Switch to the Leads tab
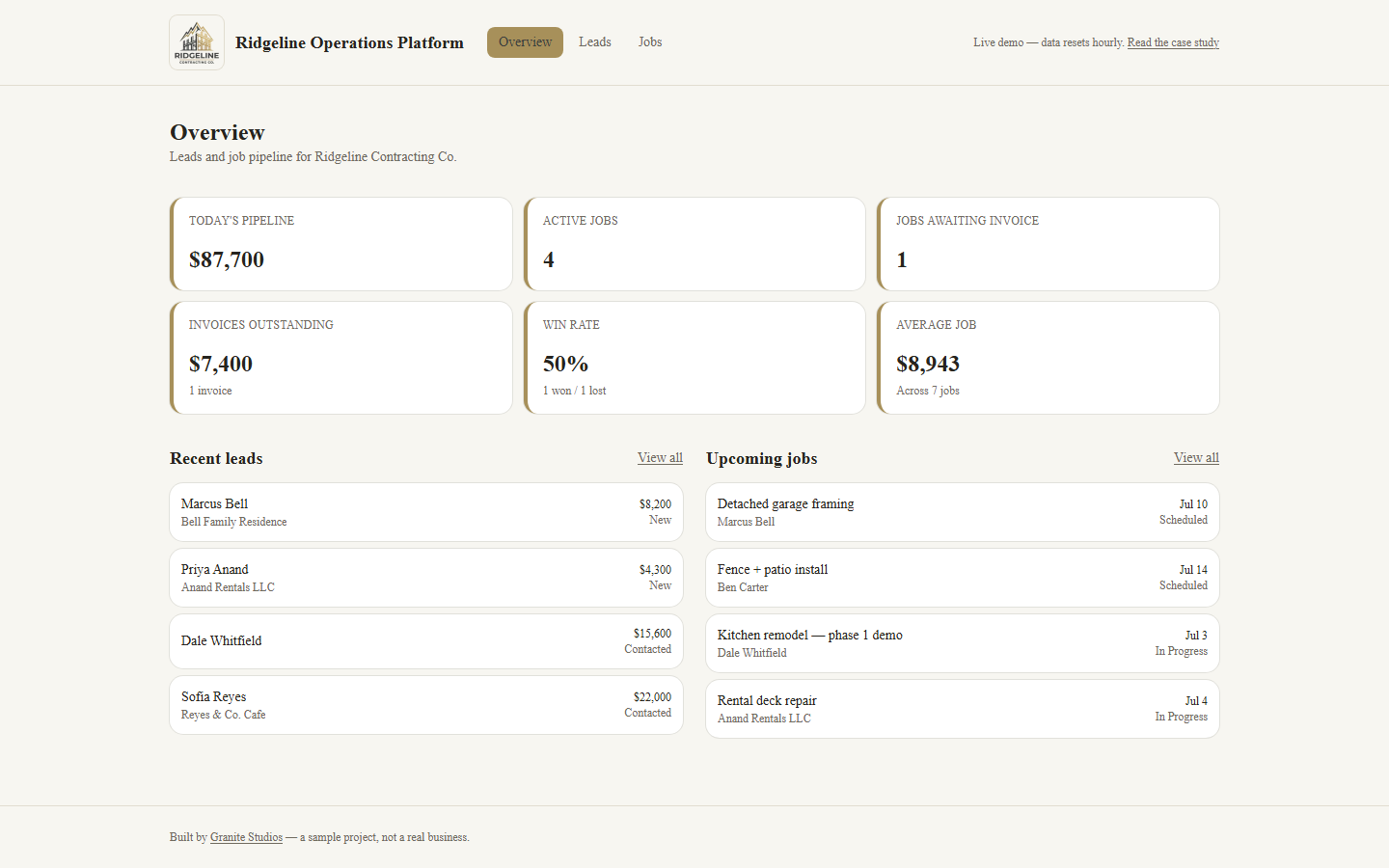 [x=595, y=42]
